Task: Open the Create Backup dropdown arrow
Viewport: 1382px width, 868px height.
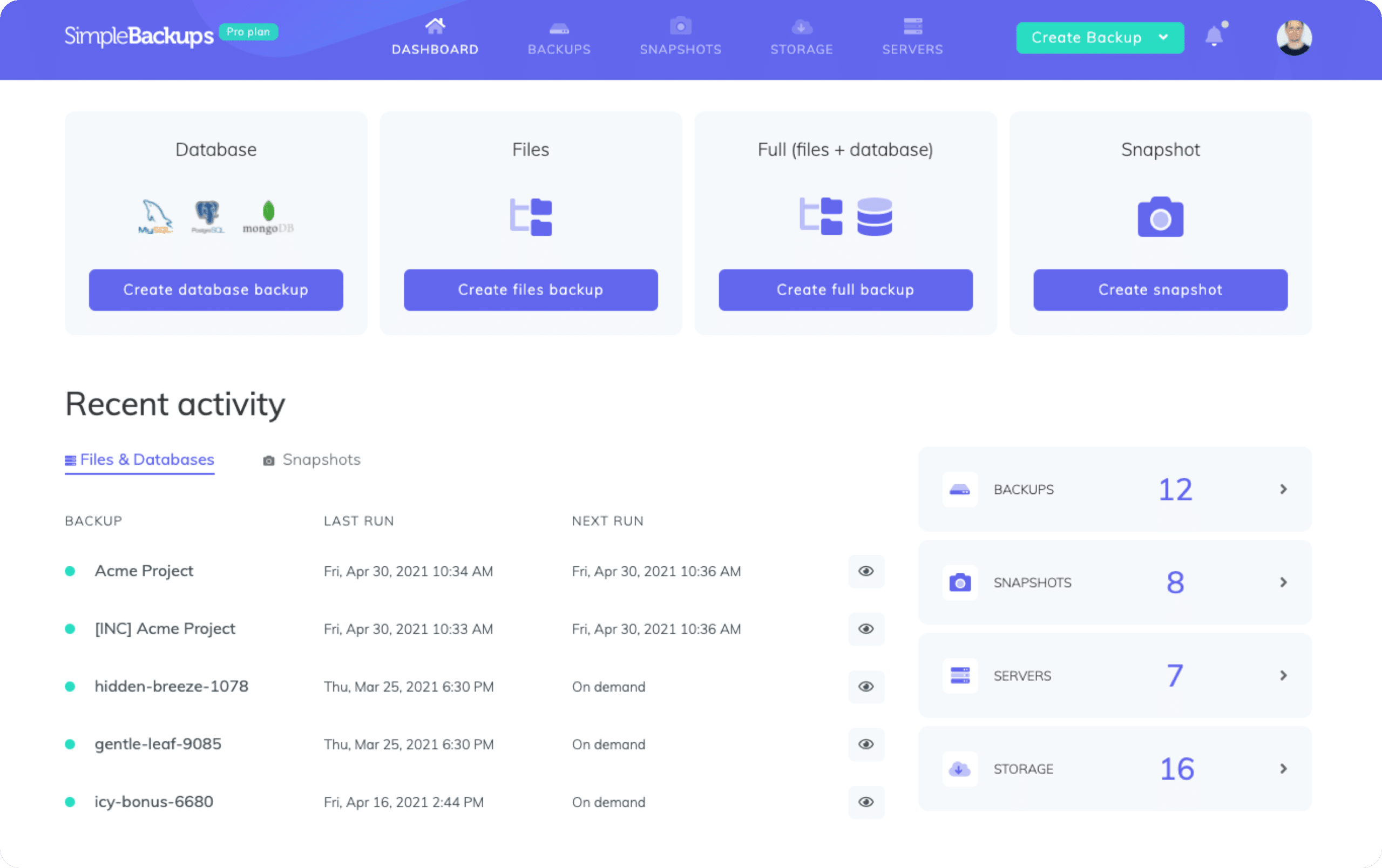Action: (1163, 37)
